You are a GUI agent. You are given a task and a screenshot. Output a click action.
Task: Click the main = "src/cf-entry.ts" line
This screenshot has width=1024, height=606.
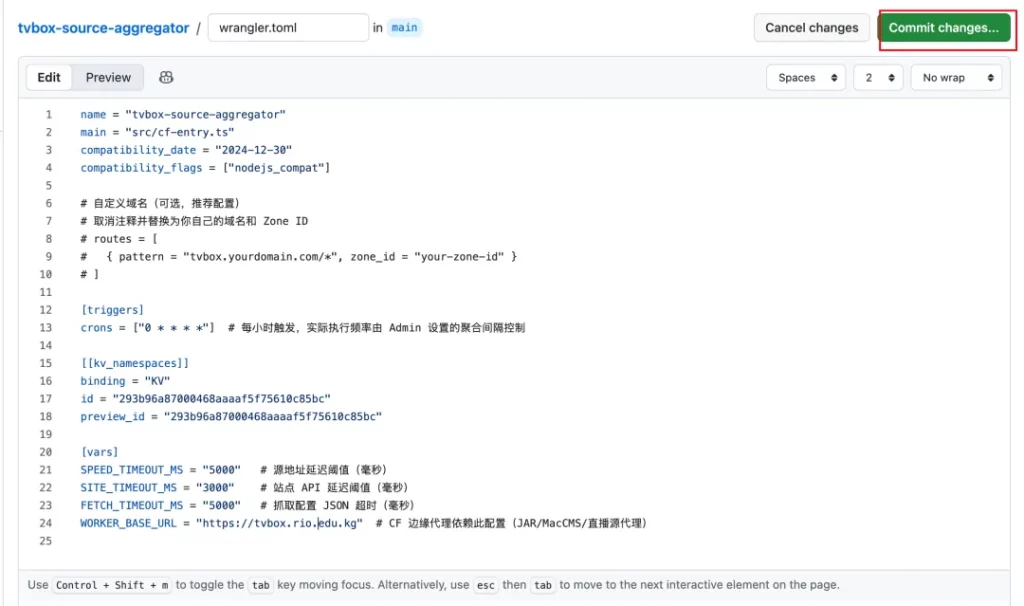click(x=157, y=132)
